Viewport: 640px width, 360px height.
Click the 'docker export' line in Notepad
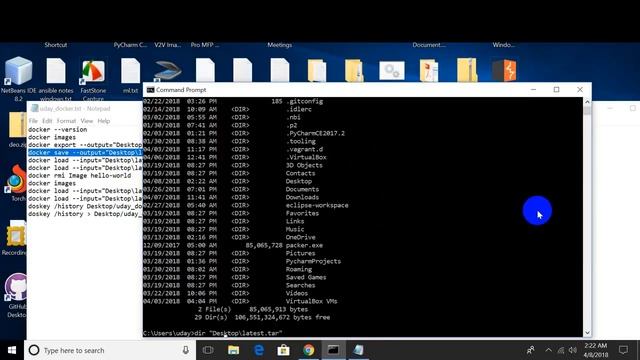click(85, 145)
